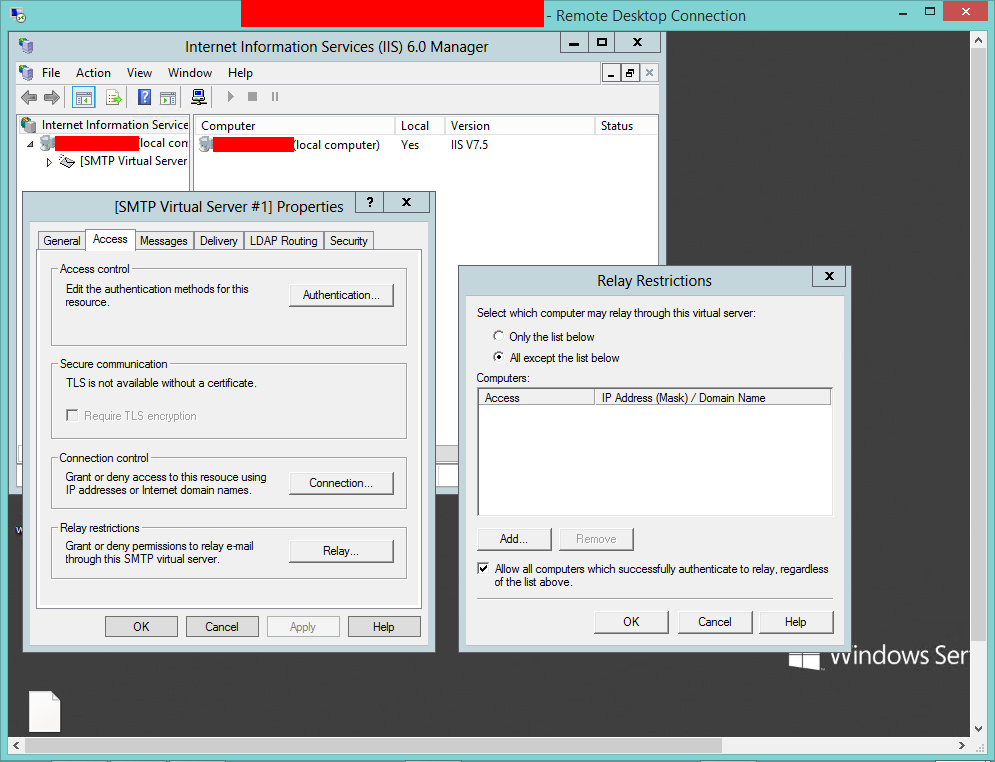Screen dimensions: 995x762
Task: Click Help in Relay Restrictions dialog
Action: [x=796, y=622]
